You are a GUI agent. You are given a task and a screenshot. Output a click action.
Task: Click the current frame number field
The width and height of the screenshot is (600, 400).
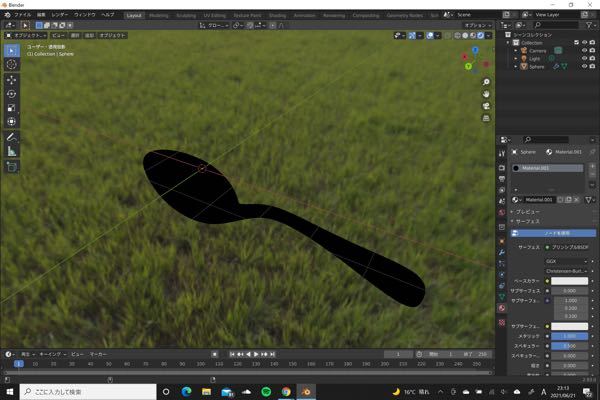(x=398, y=354)
